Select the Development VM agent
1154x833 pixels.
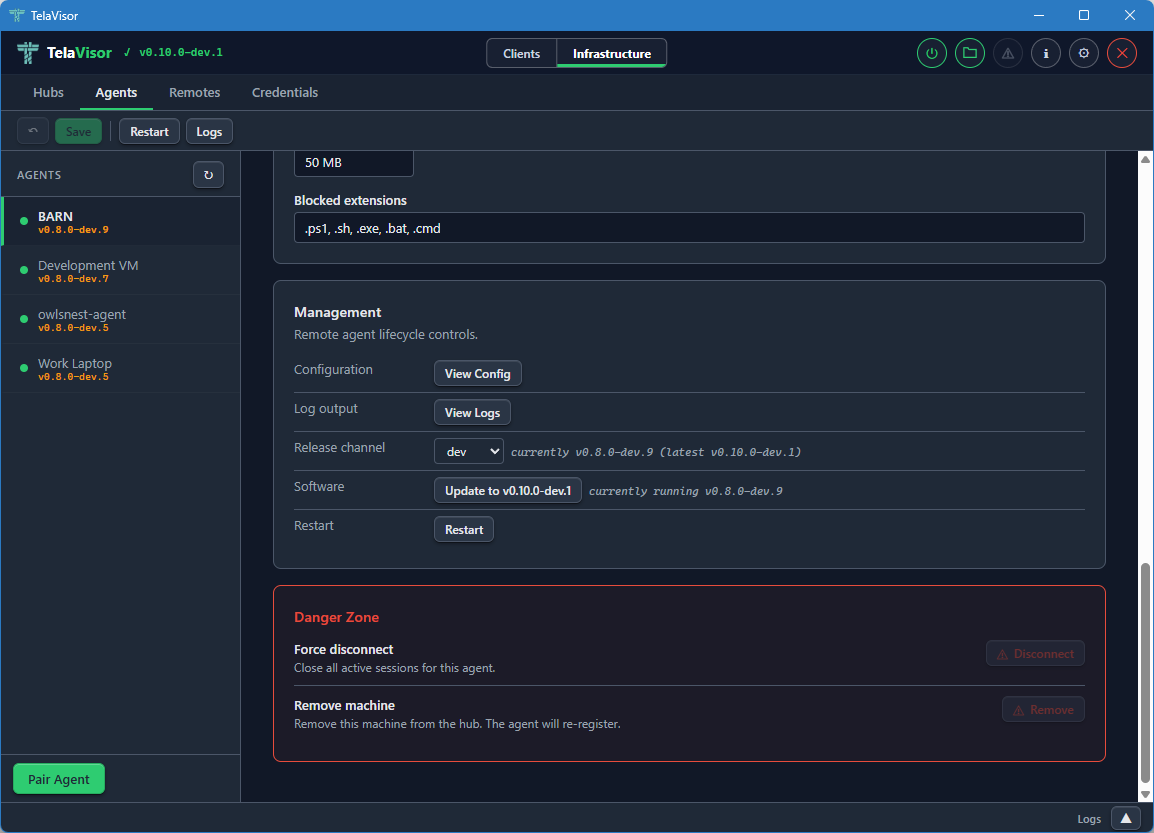pyautogui.click(x=110, y=270)
